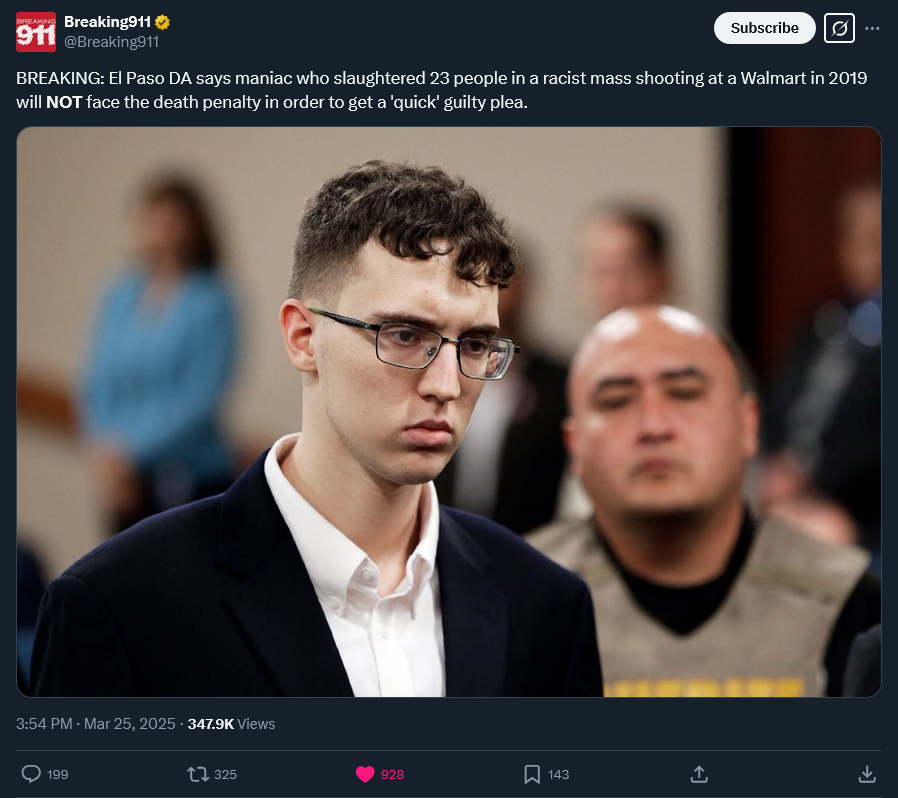Click the Breaking911 display name
This screenshot has width=898, height=798.
[x=107, y=22]
